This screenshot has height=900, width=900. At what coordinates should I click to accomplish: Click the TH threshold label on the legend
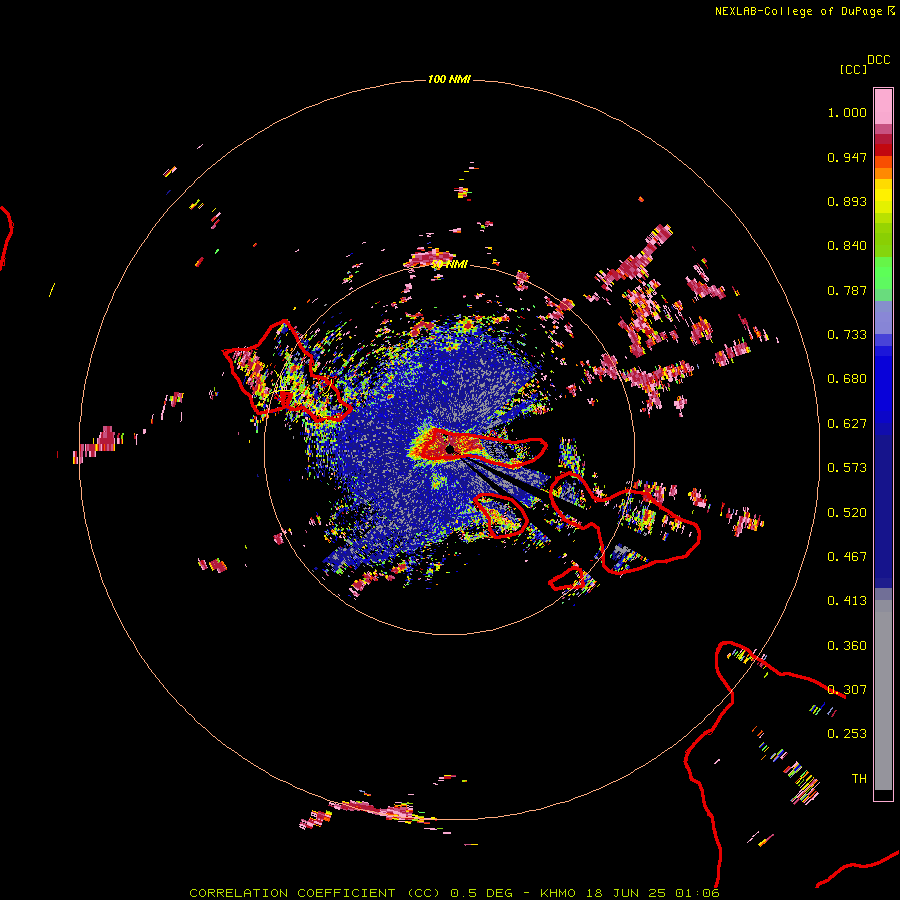coord(859,779)
